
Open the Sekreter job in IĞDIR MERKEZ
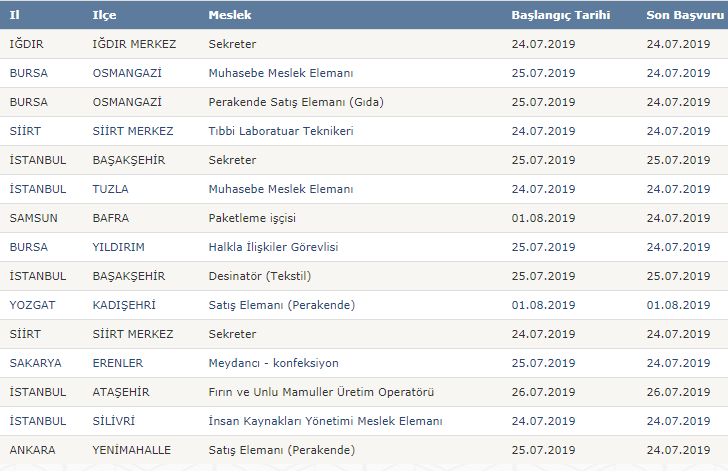click(x=232, y=44)
